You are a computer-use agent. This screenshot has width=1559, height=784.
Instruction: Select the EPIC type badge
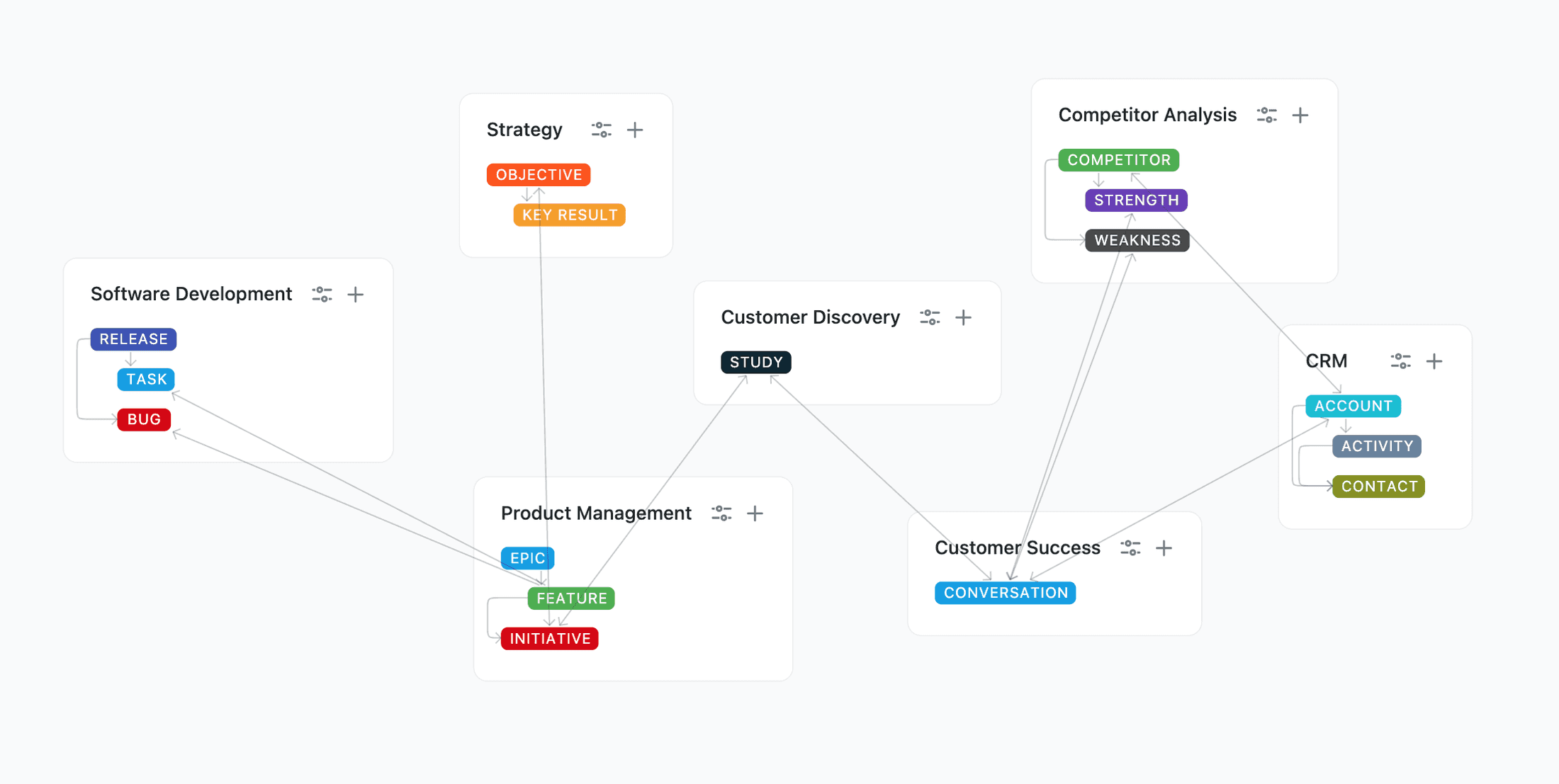(x=527, y=558)
